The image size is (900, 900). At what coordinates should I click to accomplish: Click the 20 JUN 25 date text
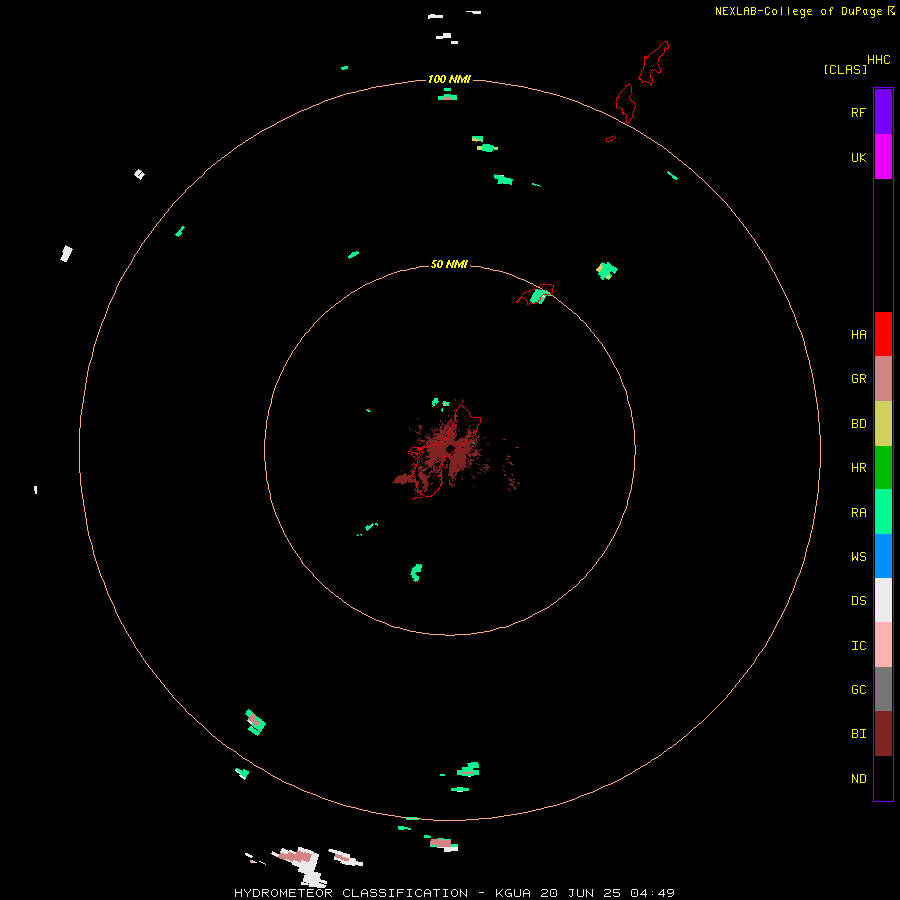pyautogui.click(x=581, y=893)
